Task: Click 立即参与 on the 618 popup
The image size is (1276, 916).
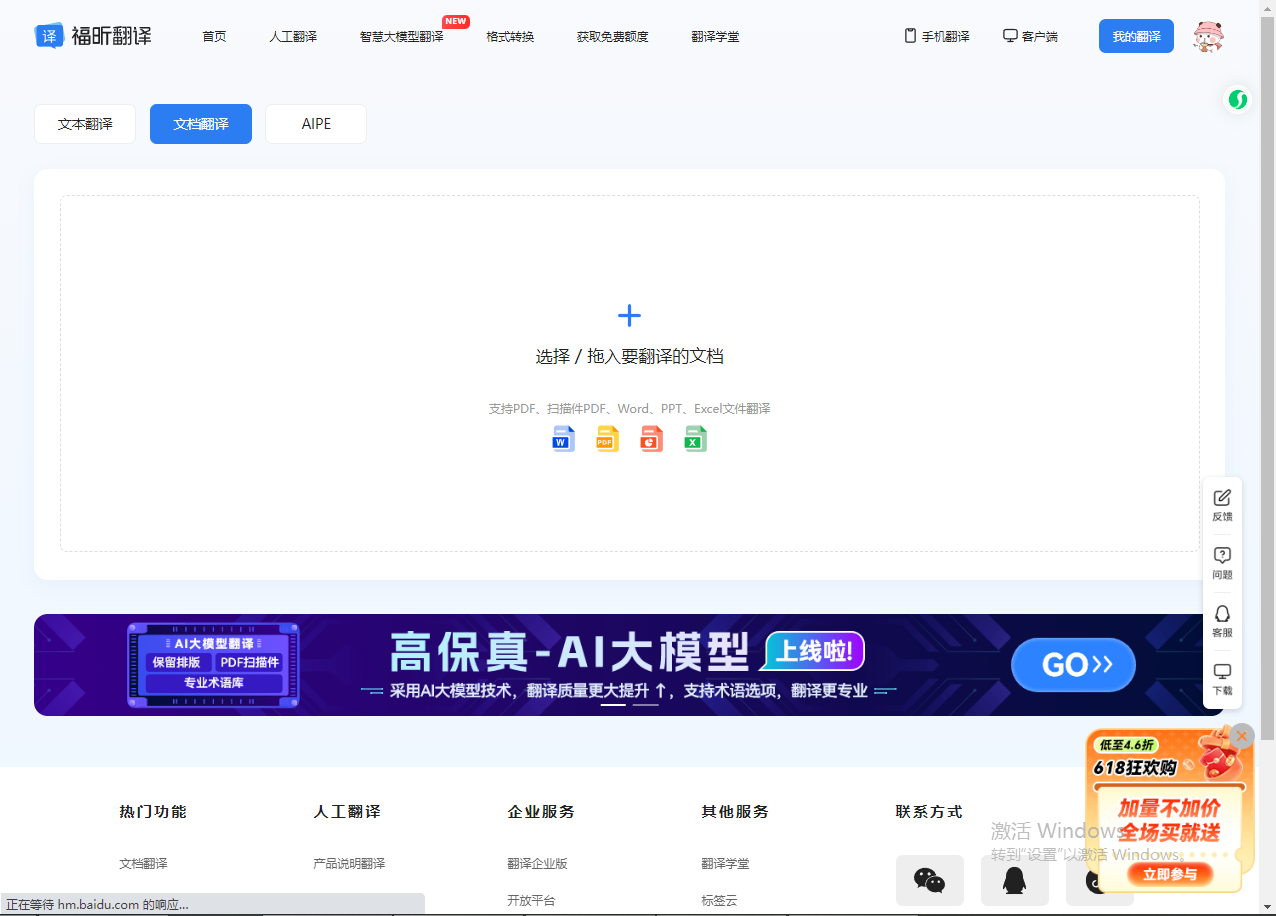Action: [1170, 874]
